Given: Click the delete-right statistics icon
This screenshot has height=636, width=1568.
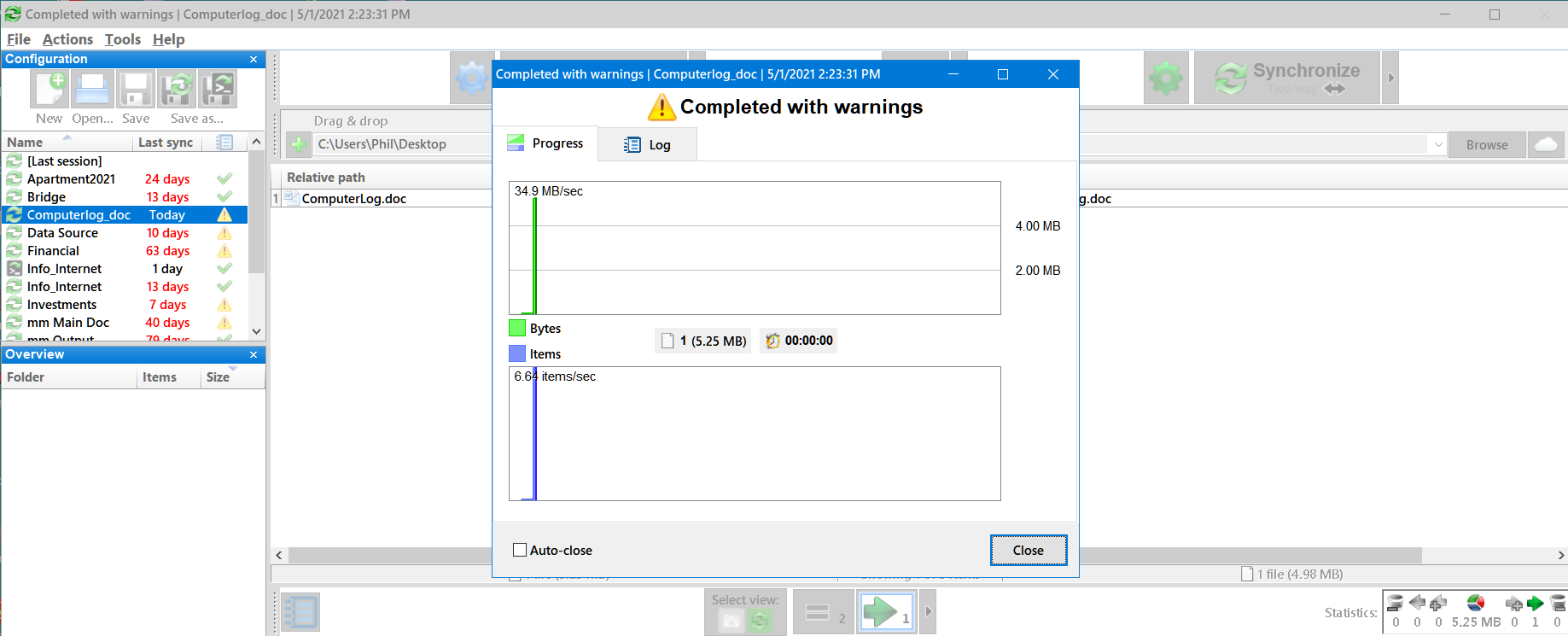Looking at the screenshot, I should [1557, 604].
